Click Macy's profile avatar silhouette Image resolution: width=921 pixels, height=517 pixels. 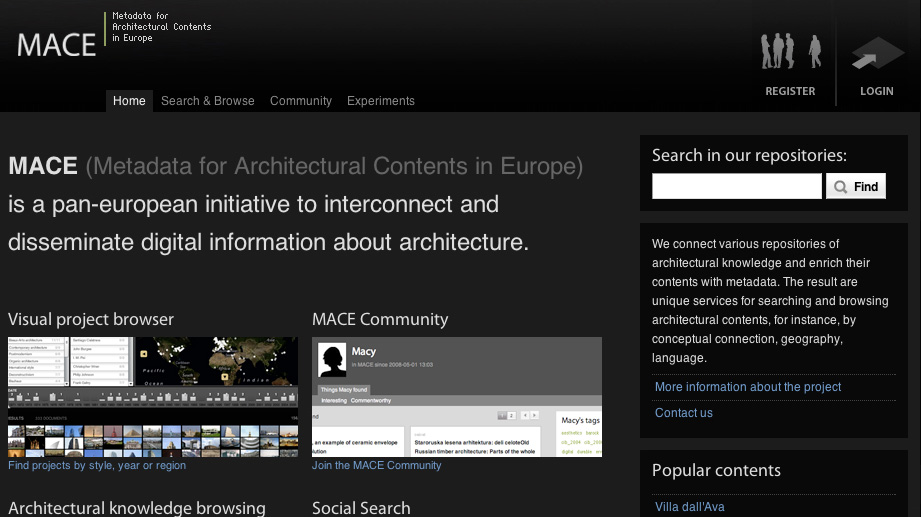[x=331, y=359]
